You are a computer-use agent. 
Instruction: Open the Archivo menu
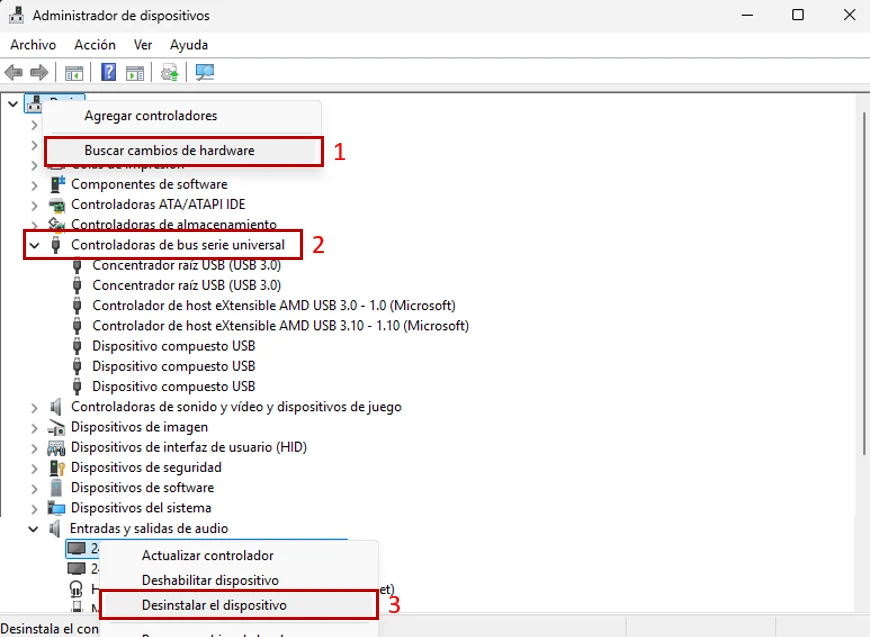[33, 45]
